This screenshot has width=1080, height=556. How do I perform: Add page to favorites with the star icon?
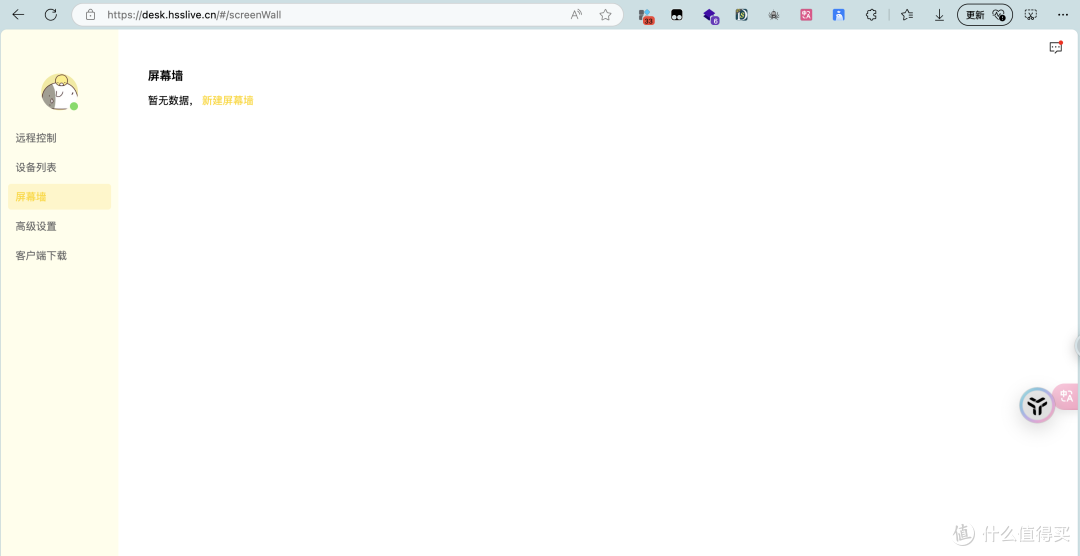[605, 14]
